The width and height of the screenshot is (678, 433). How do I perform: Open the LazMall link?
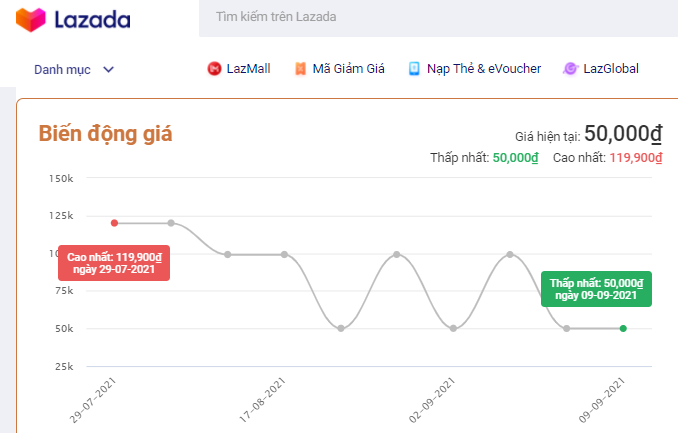(x=248, y=69)
